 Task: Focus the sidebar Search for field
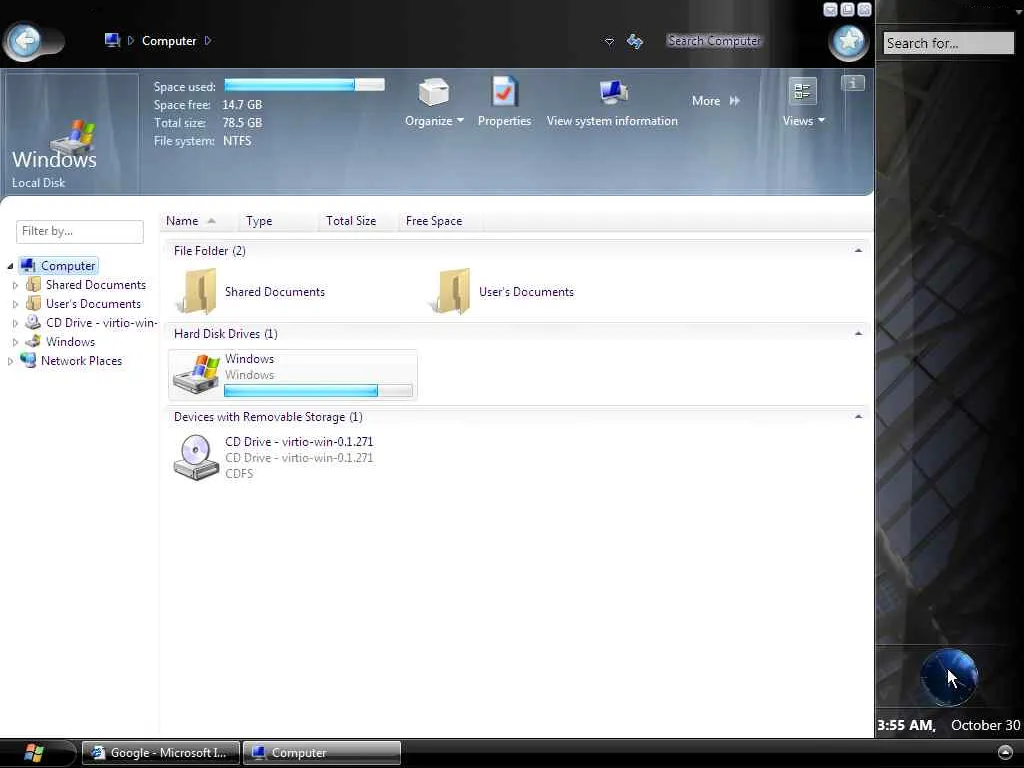click(x=948, y=43)
